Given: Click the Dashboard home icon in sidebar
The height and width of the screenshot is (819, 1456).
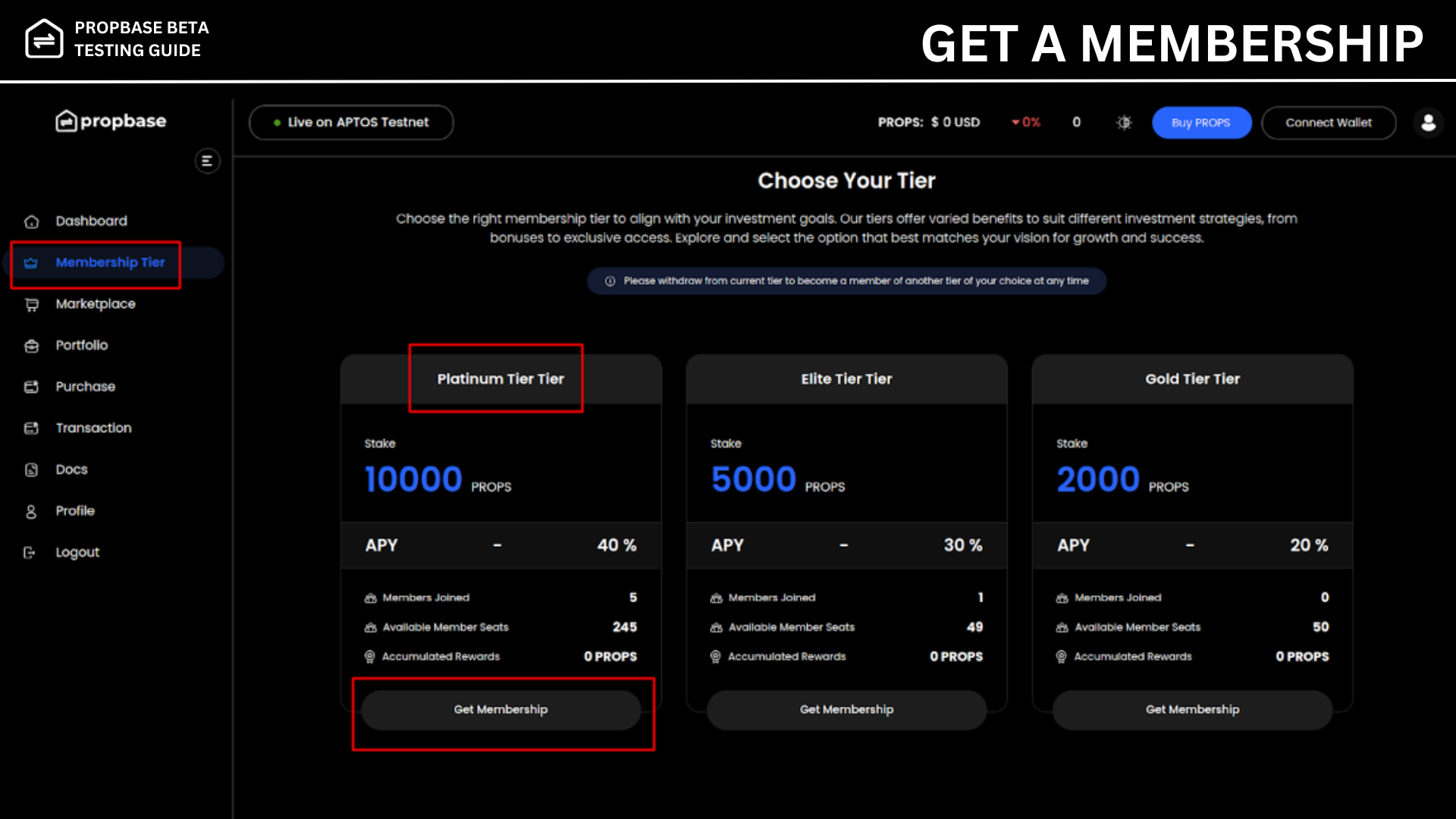Looking at the screenshot, I should [x=31, y=221].
